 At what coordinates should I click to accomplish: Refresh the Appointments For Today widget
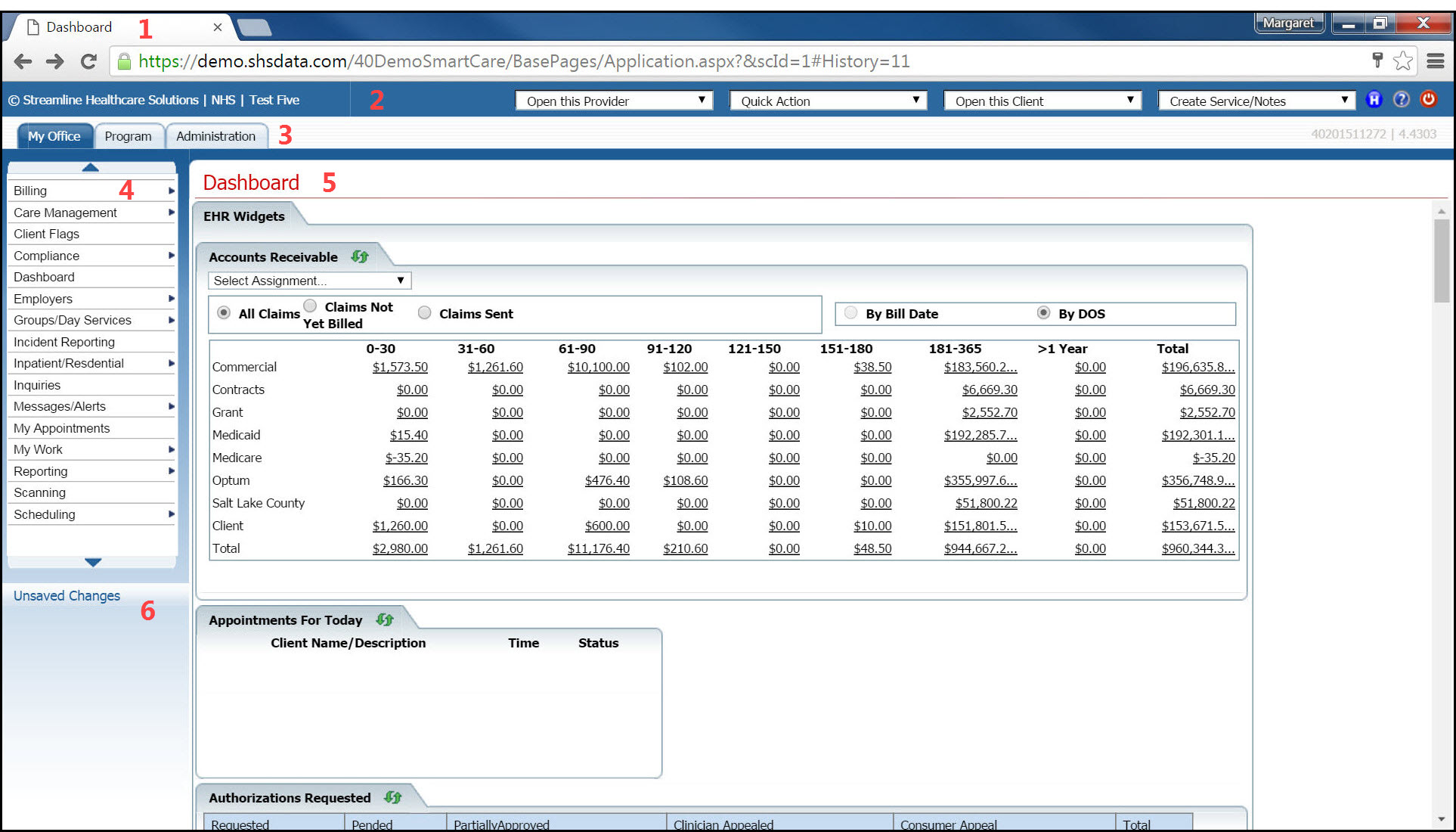385,620
